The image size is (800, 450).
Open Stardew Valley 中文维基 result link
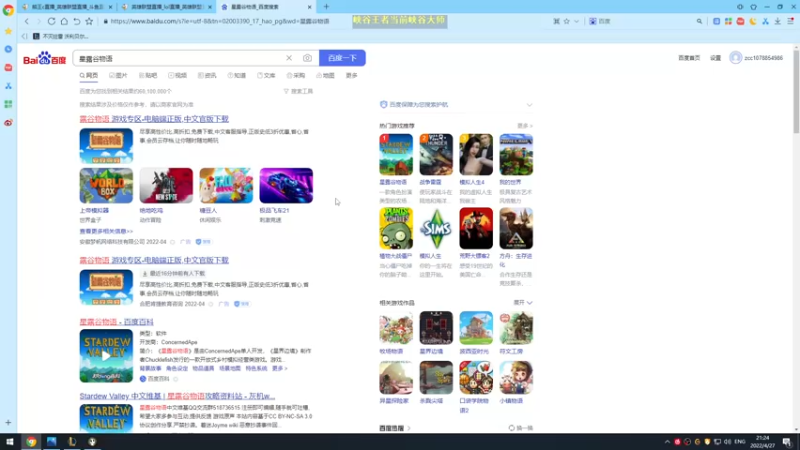pos(177,396)
